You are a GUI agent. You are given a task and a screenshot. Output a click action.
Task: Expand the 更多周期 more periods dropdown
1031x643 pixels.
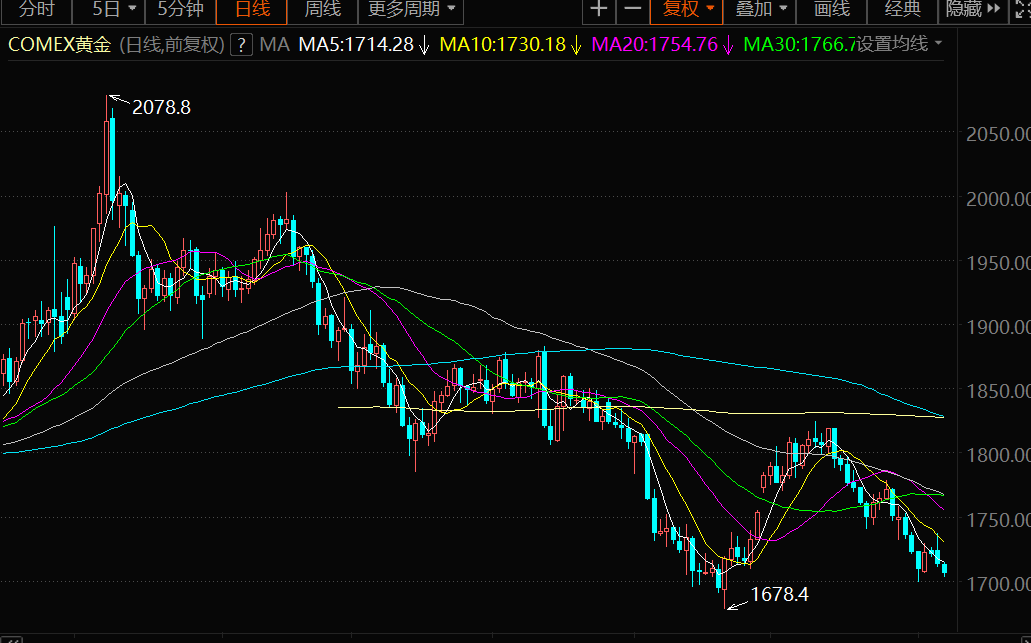click(410, 10)
